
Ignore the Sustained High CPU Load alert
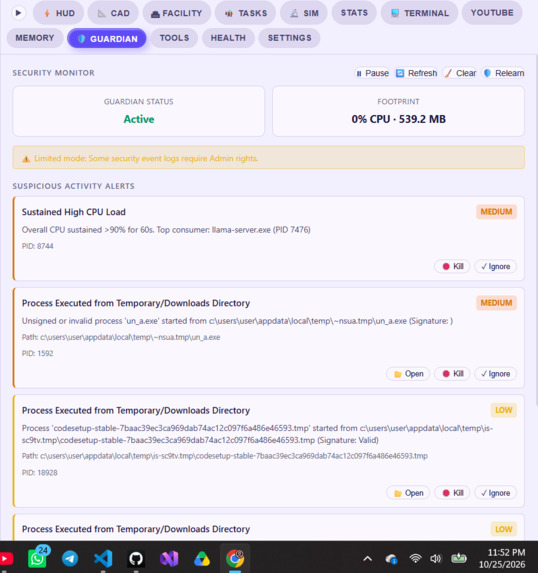click(496, 266)
